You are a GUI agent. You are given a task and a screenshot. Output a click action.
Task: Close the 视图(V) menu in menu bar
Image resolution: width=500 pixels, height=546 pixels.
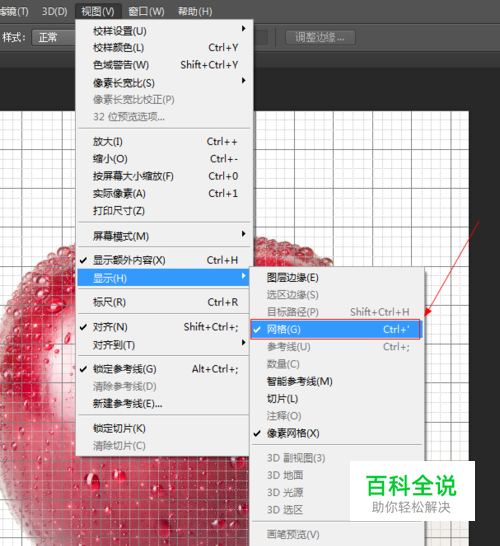98,11
